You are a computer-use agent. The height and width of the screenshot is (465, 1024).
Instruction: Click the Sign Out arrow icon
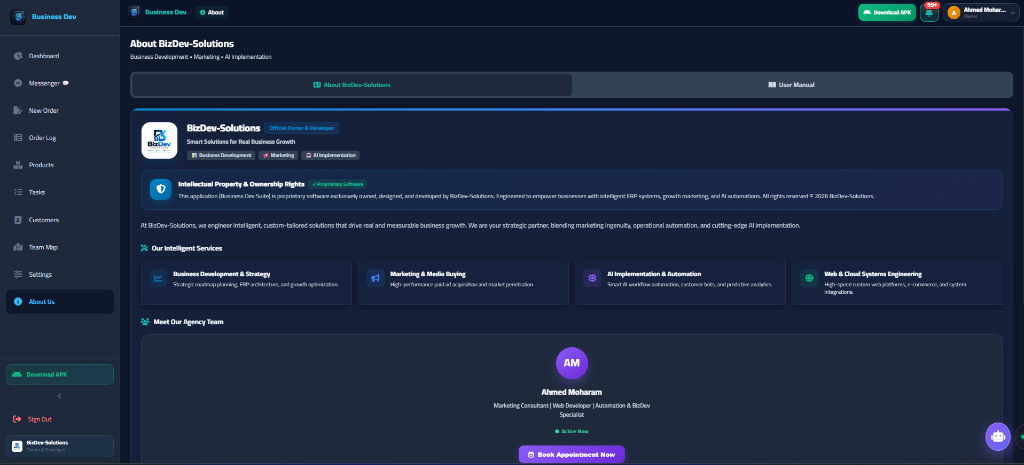18,419
